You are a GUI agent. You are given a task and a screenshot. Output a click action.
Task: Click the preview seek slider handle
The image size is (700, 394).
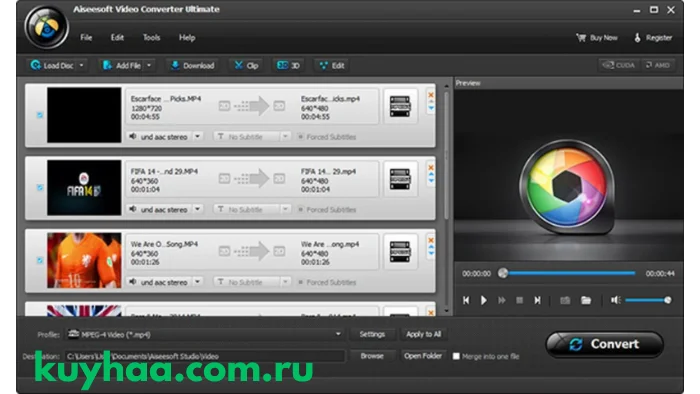(x=503, y=273)
